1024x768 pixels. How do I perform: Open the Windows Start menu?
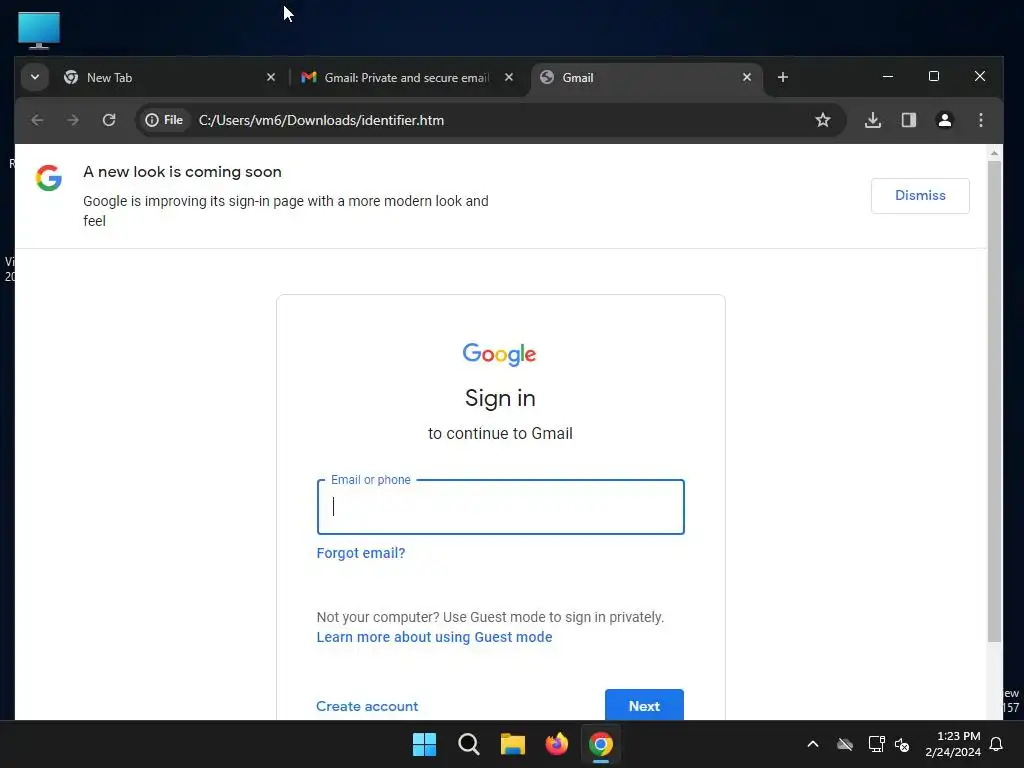(424, 744)
